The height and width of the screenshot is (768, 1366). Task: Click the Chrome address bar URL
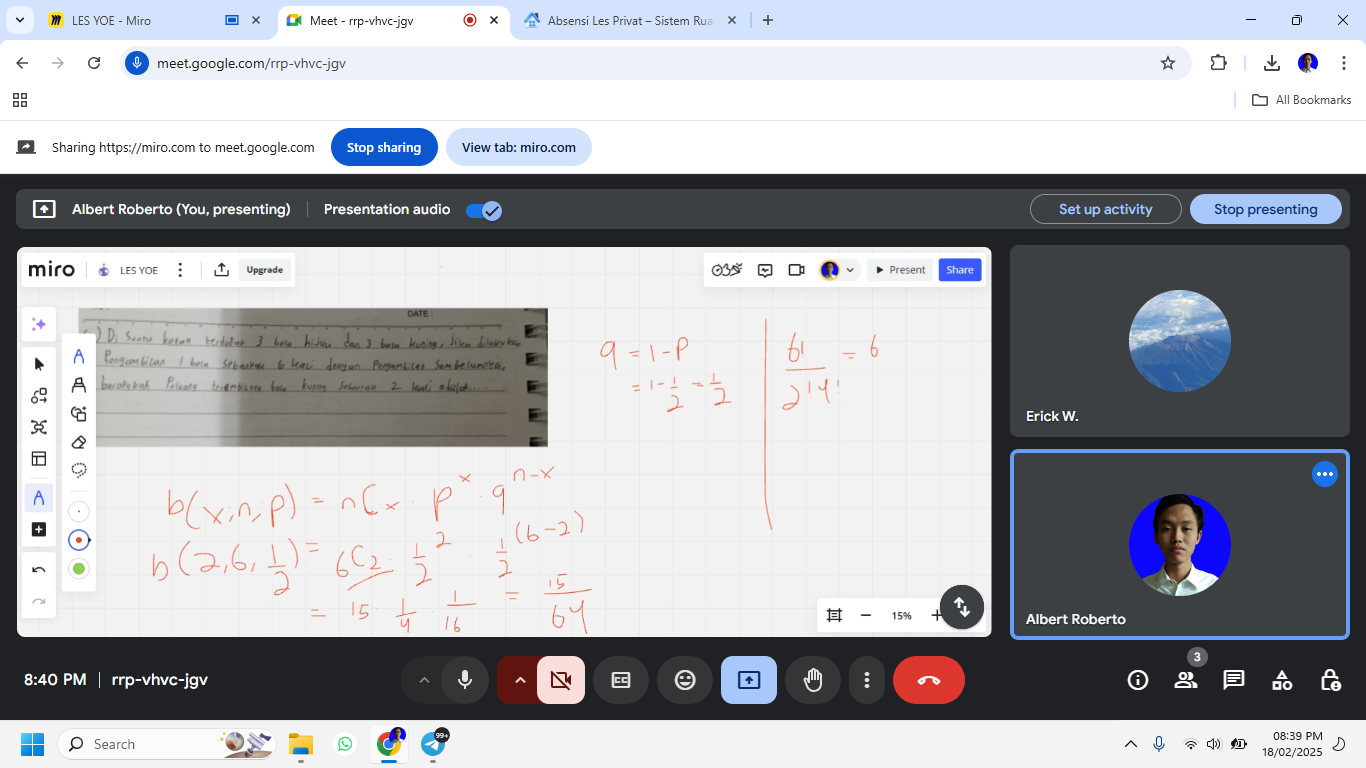251,63
